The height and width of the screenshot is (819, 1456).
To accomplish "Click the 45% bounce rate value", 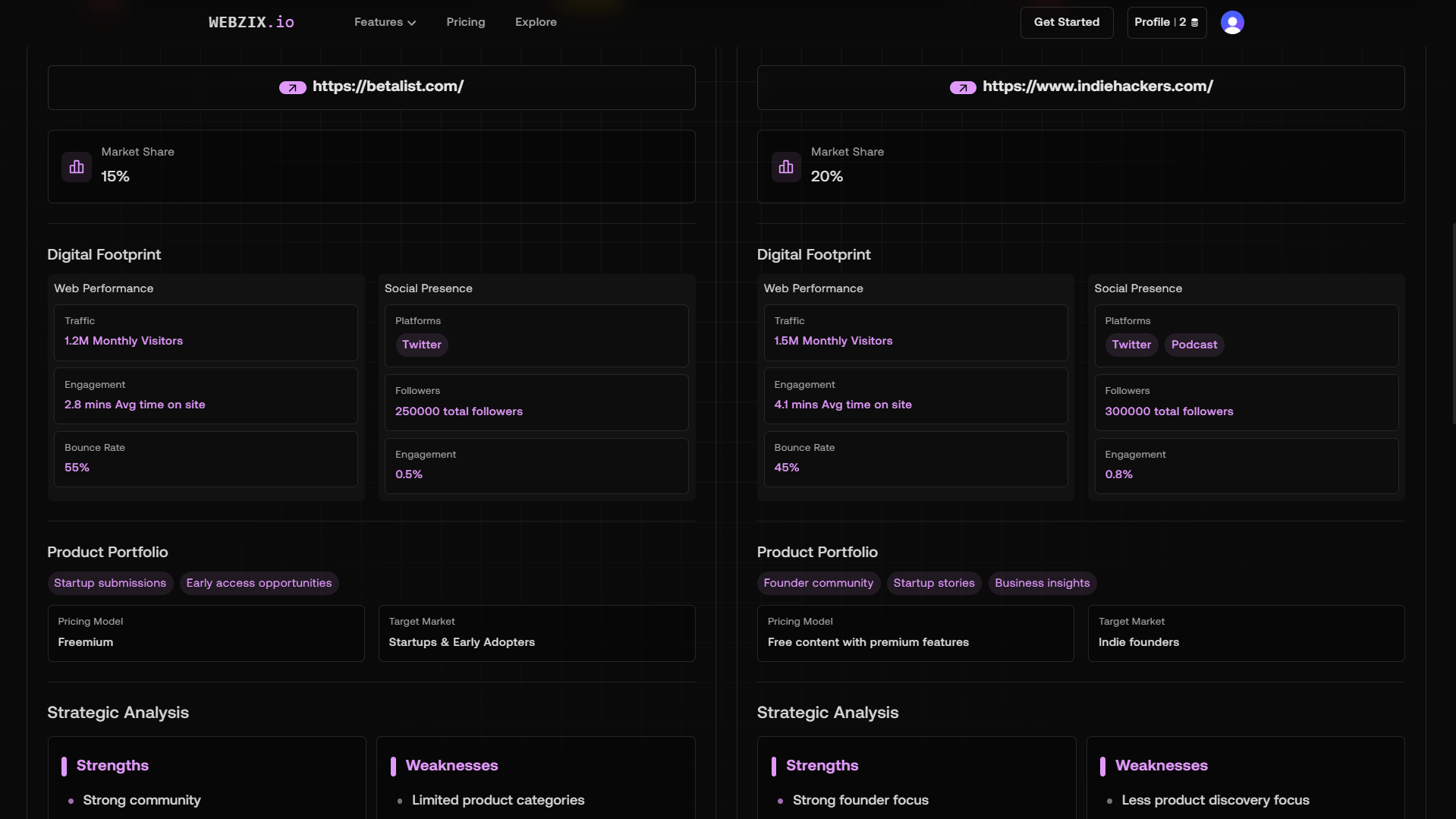I will pyautogui.click(x=787, y=468).
